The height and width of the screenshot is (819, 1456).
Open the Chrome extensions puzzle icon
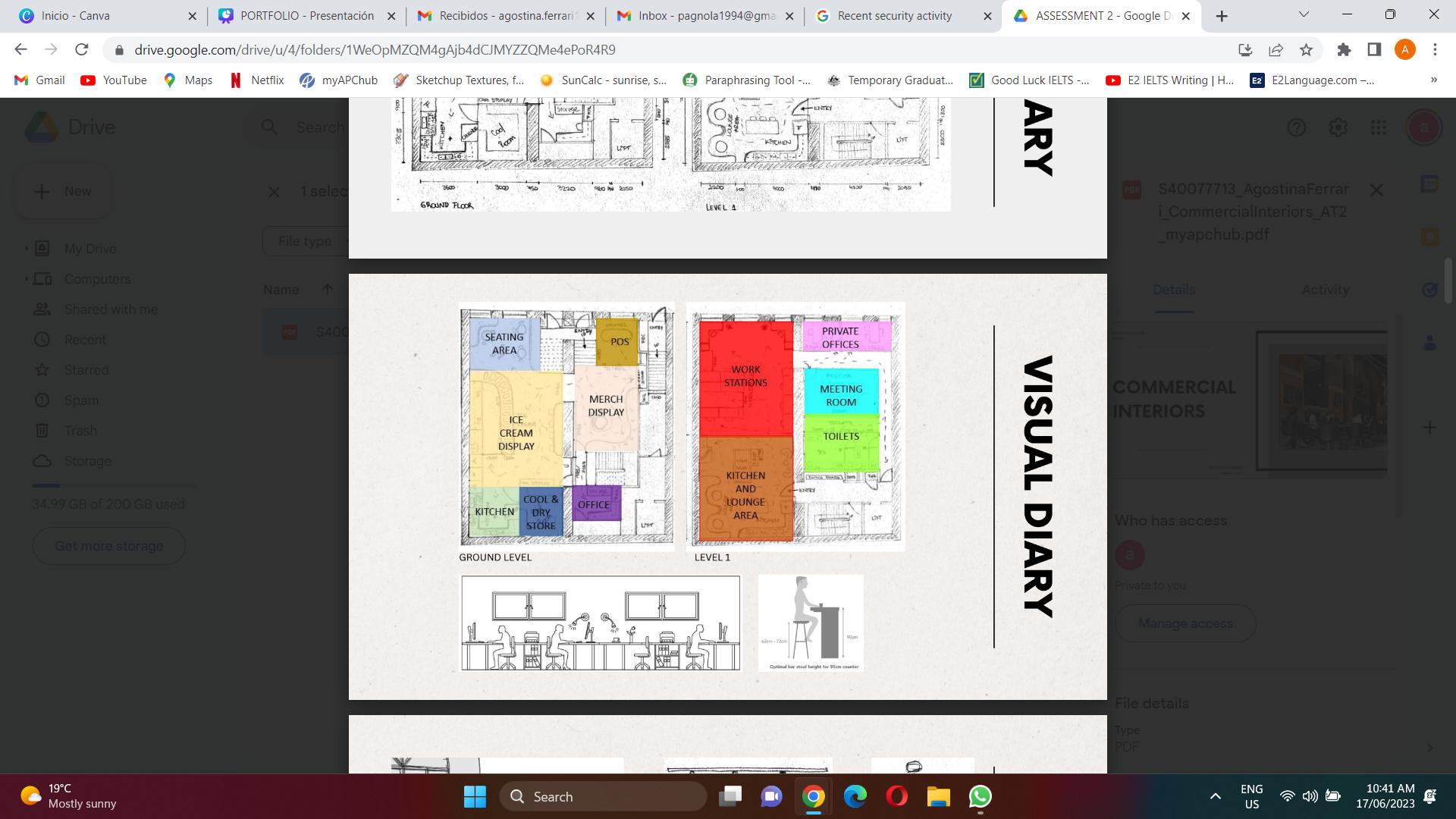tap(1344, 50)
